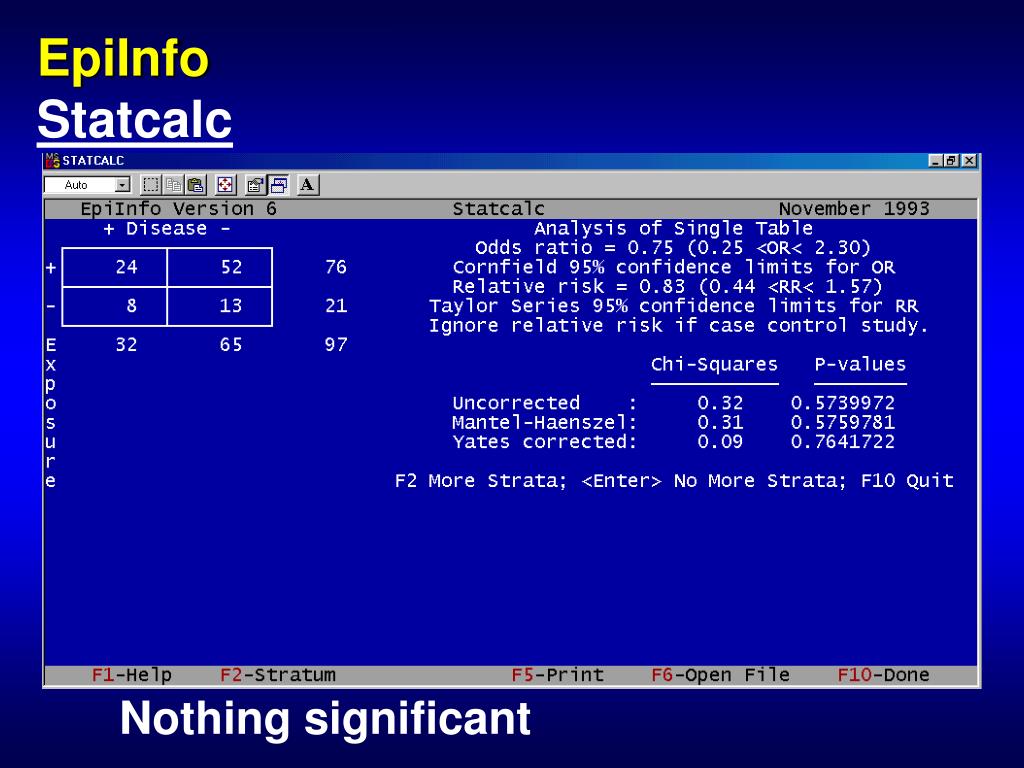The width and height of the screenshot is (1024, 768).
Task: Click the underlined 'Statcalc' slide subtitle
Action: tap(135, 120)
